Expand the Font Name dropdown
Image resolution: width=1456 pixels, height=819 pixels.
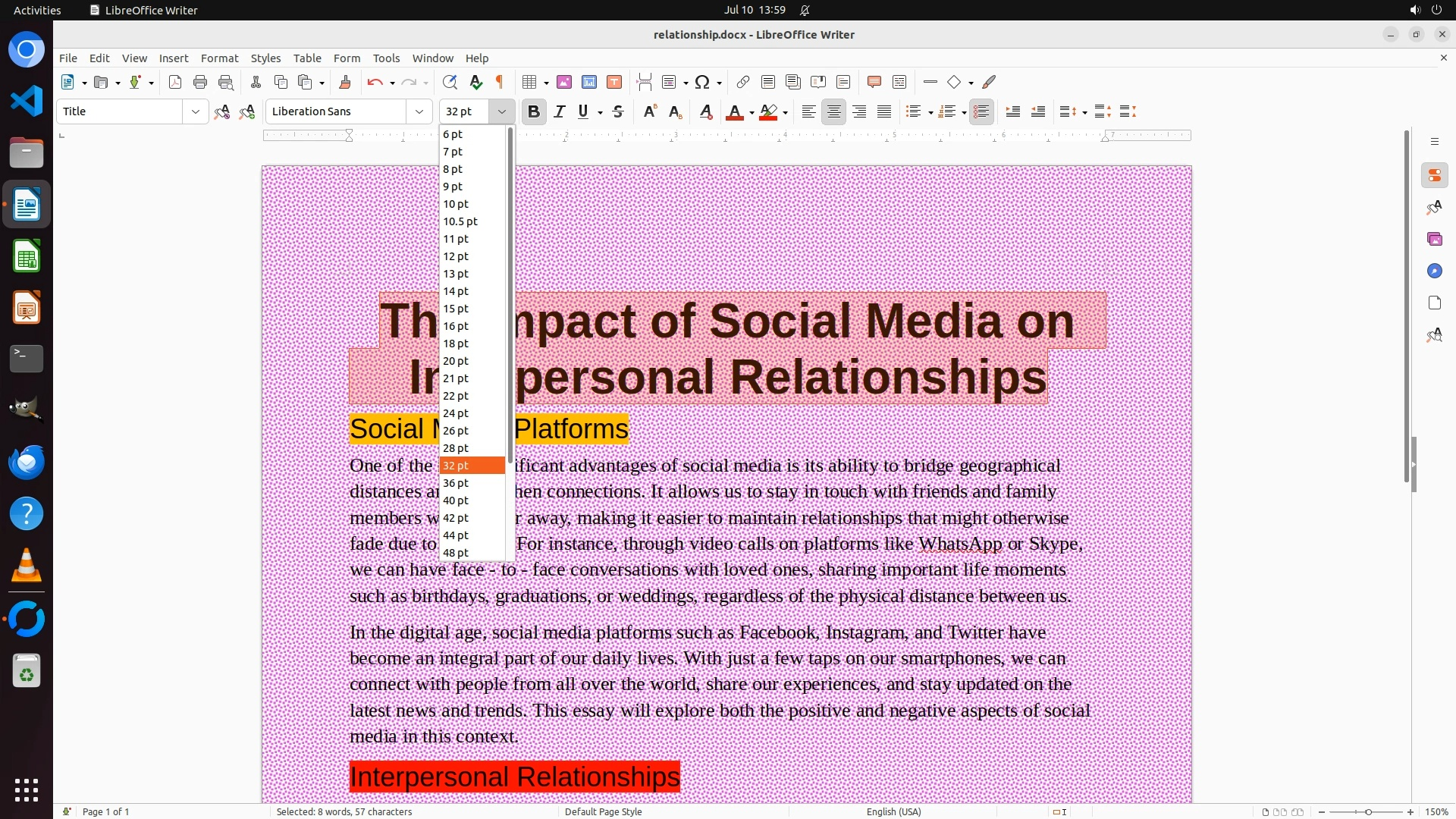point(419,112)
